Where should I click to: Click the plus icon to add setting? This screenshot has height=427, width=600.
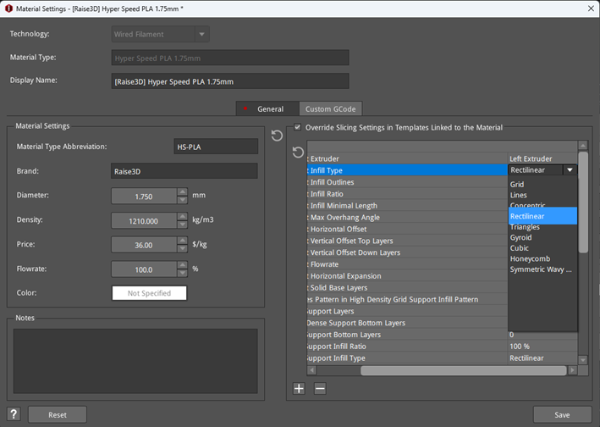(x=299, y=388)
